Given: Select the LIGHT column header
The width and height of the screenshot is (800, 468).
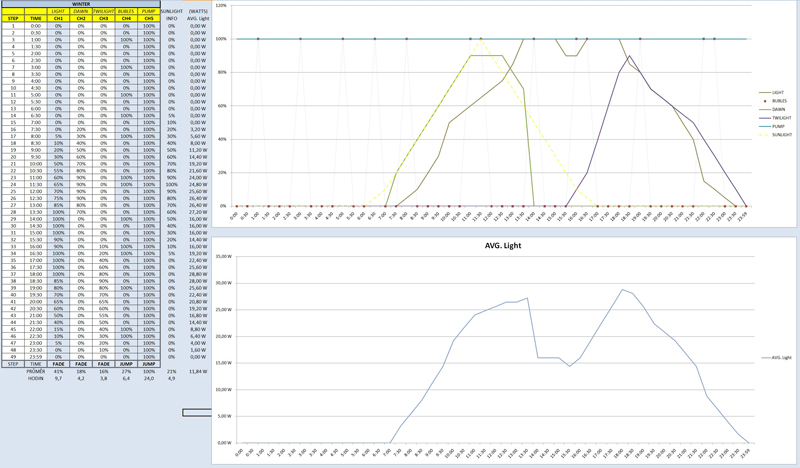Looking at the screenshot, I should tap(58, 11).
